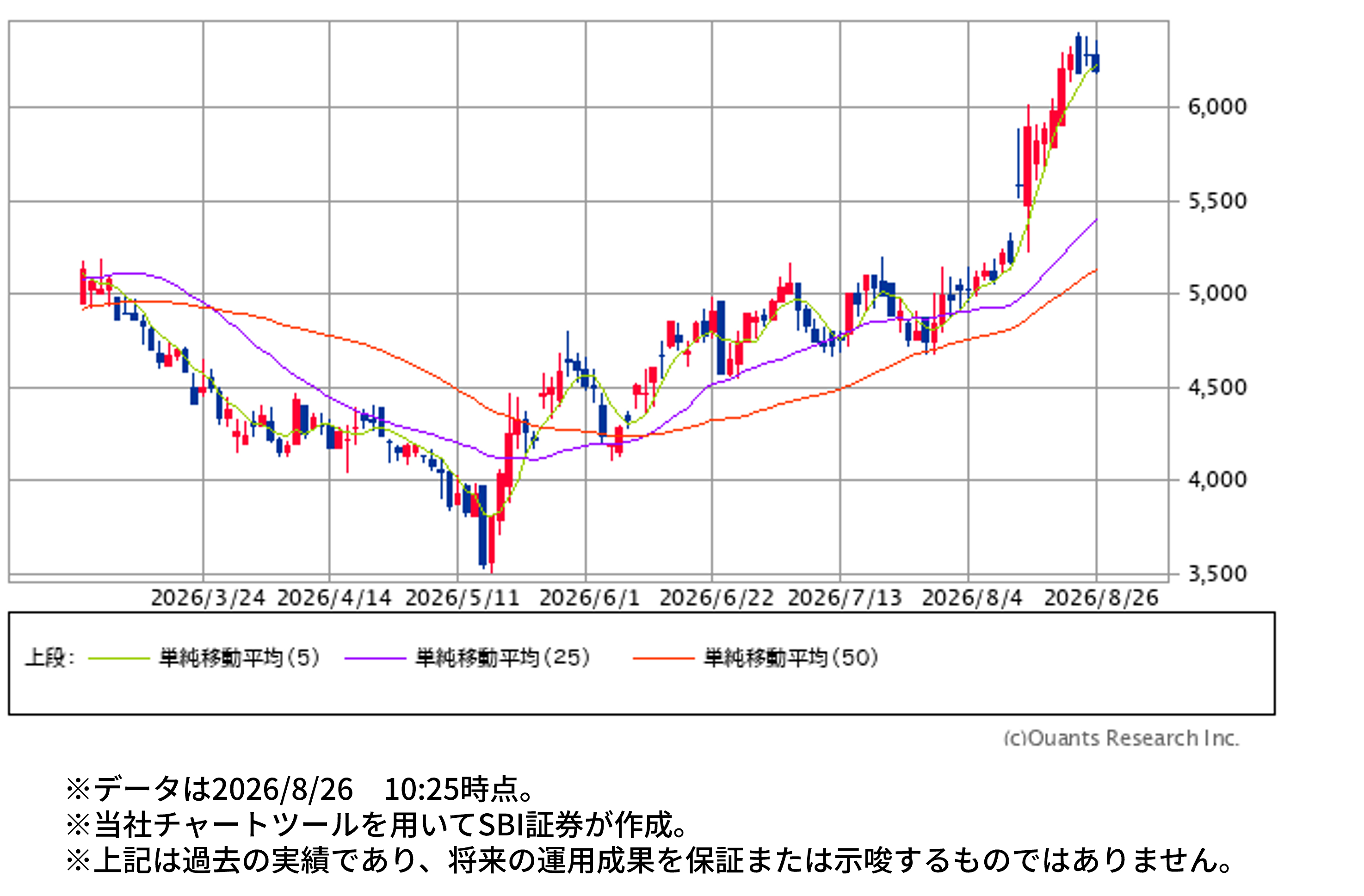
Task: Click the Quants Research Inc. copyright text
Action: (x=1122, y=738)
